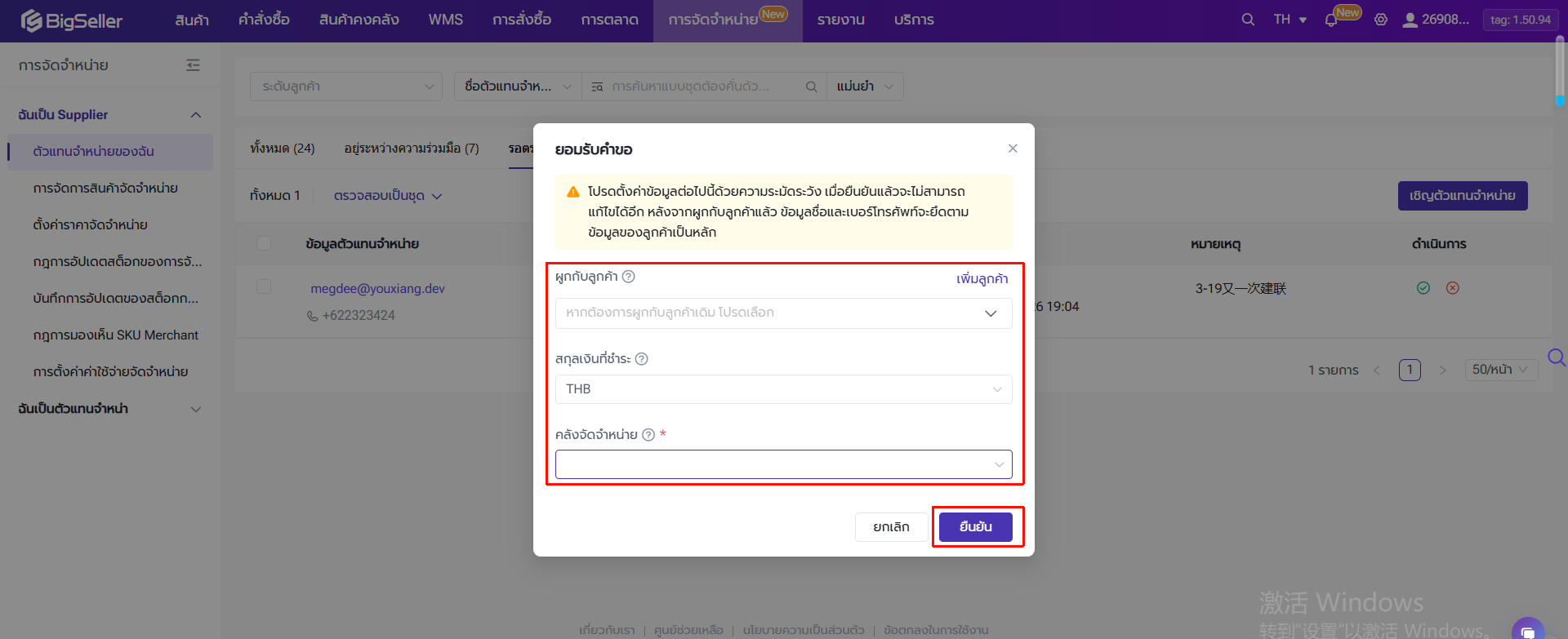This screenshot has height=639, width=1568.
Task: Switch to the ทั้งหมด (24) tab
Action: click(283, 149)
